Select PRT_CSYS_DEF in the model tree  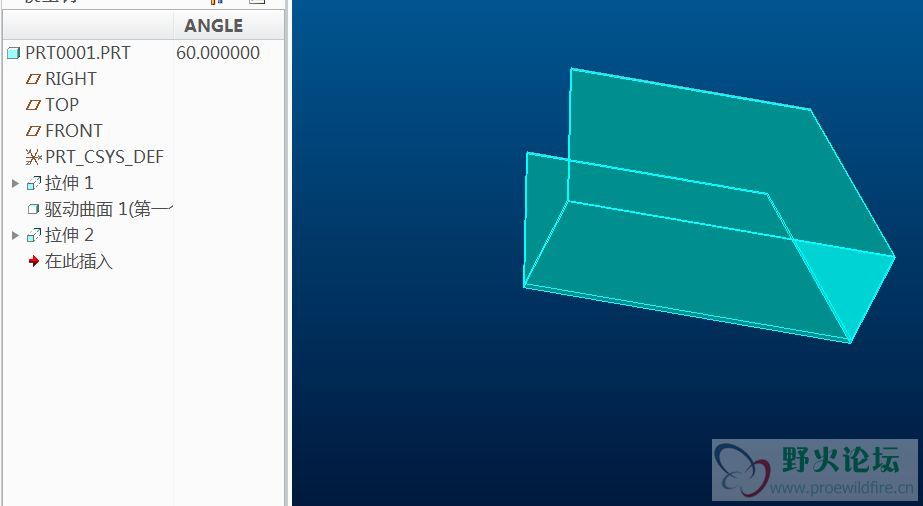pyautogui.click(x=104, y=157)
